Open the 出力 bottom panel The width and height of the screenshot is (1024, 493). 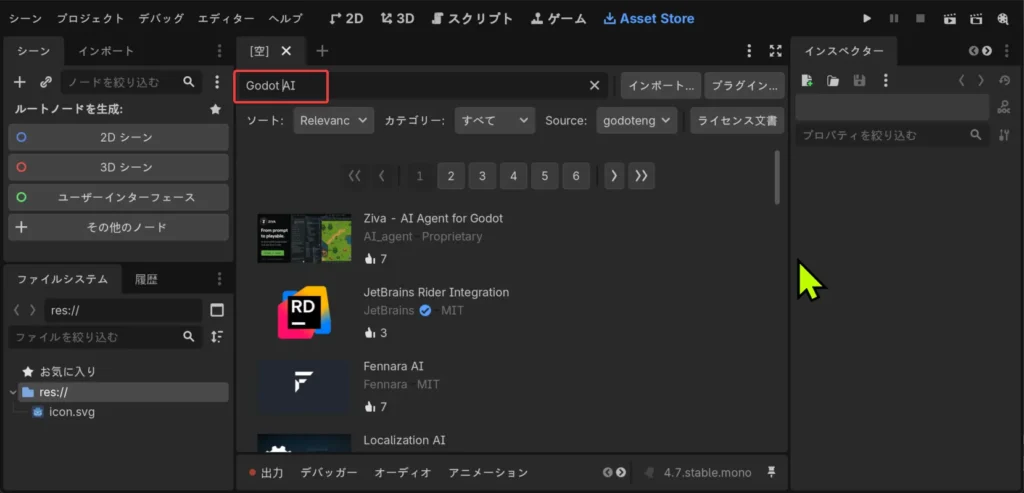pyautogui.click(x=266, y=473)
